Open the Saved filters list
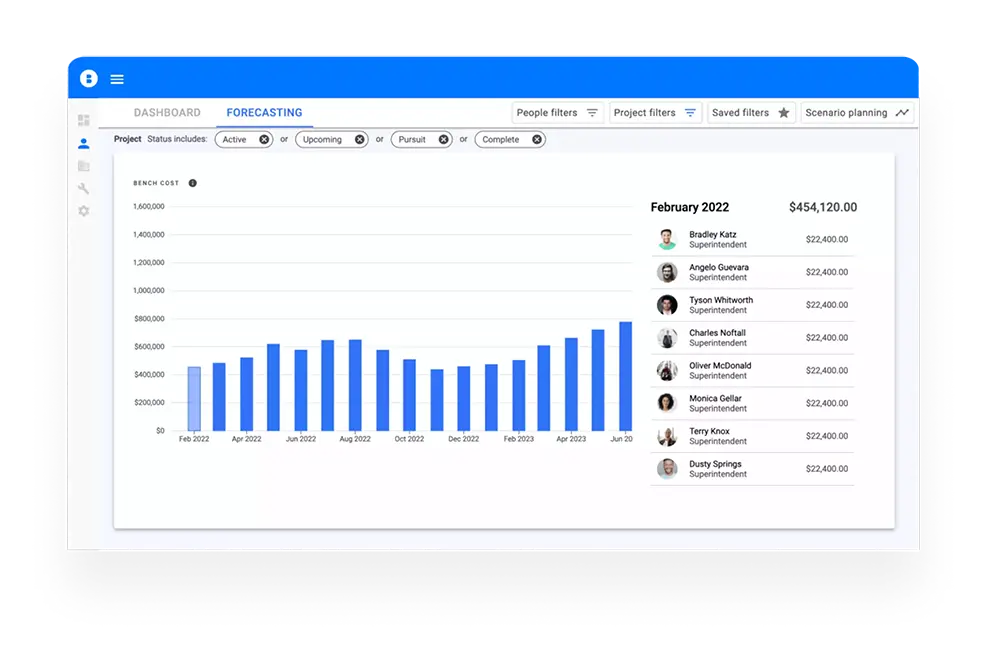This screenshot has height=656, width=1000. 750,113
